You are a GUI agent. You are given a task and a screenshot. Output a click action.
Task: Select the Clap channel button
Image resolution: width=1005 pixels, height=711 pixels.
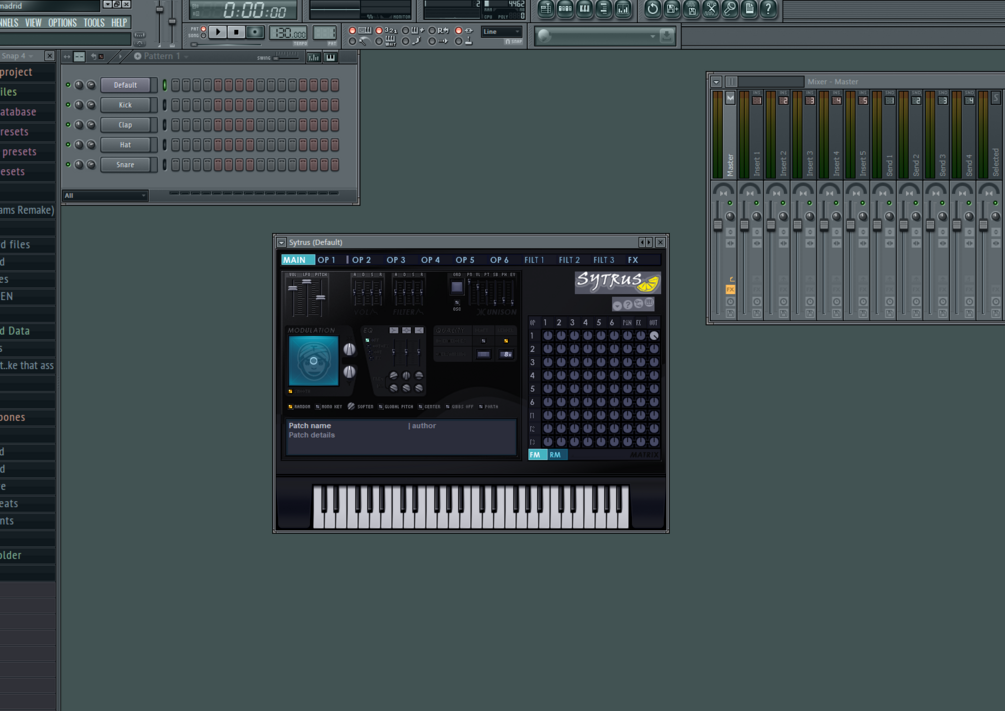coord(126,124)
